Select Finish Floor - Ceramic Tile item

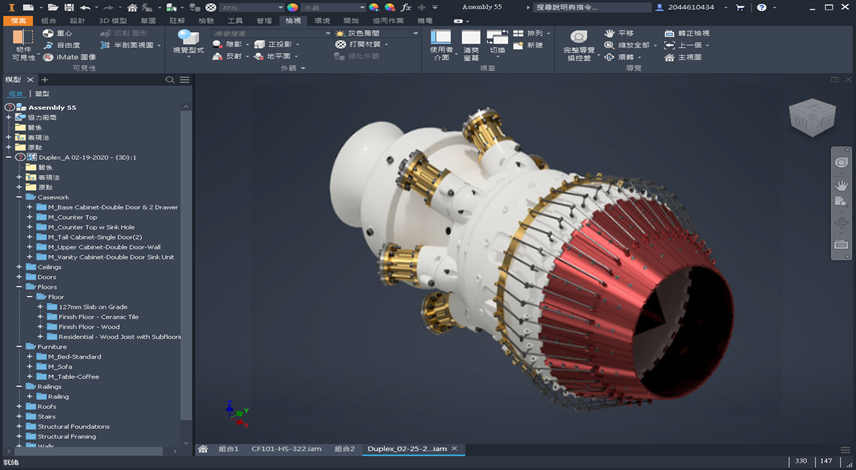pos(98,317)
